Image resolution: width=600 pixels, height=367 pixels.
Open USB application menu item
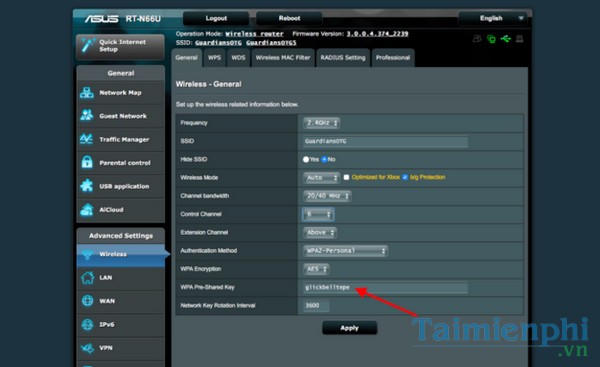121,186
